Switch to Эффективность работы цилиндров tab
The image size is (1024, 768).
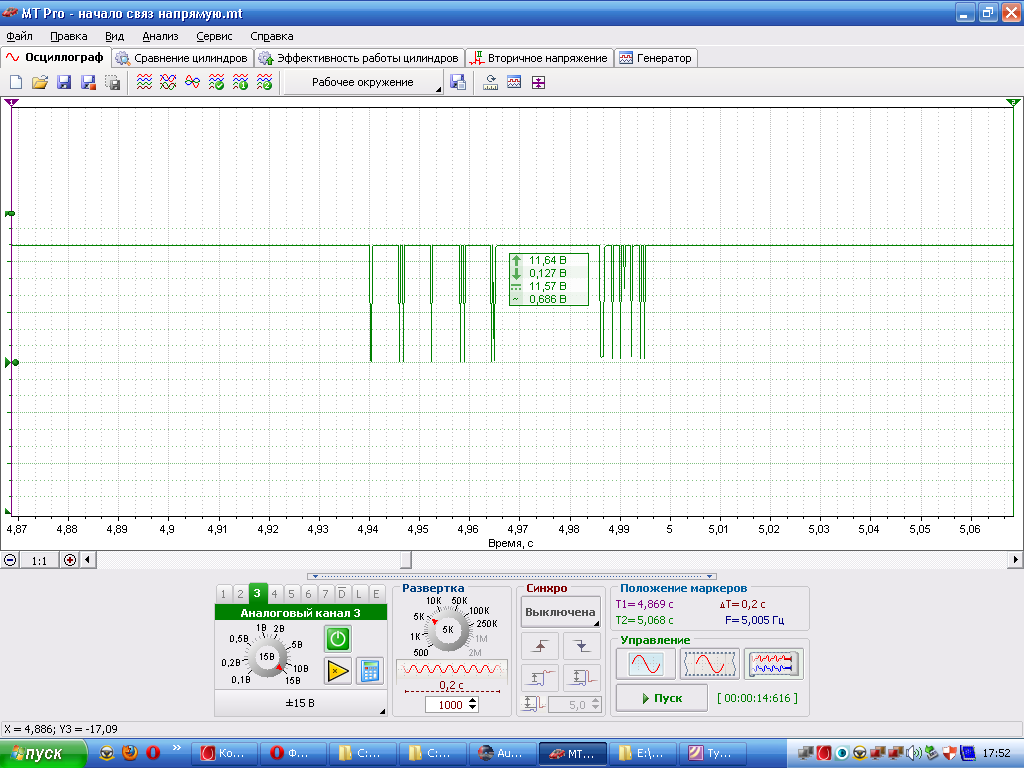[x=360, y=58]
